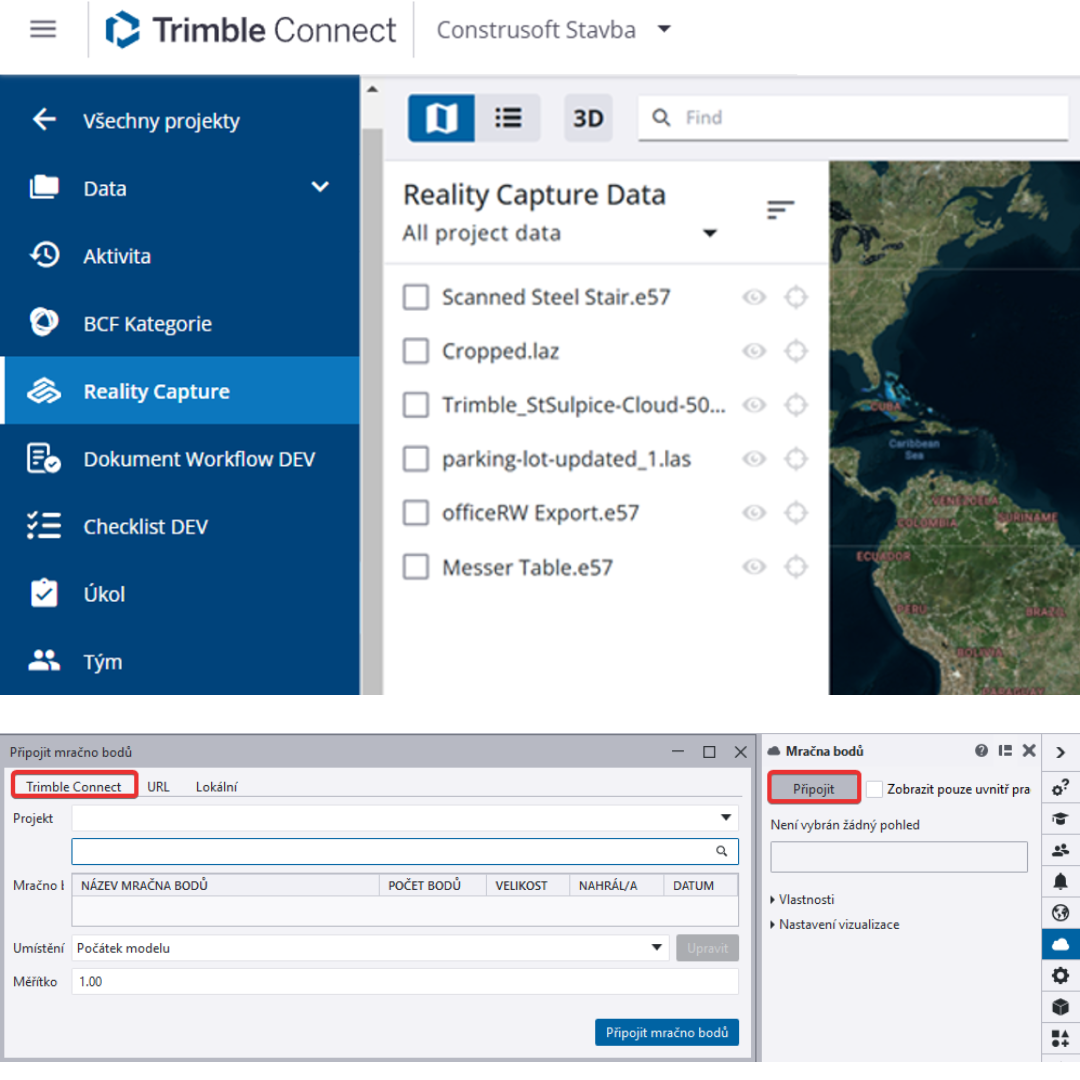Open the Projekt dropdown
The width and height of the screenshot is (1080, 1080).
404,818
